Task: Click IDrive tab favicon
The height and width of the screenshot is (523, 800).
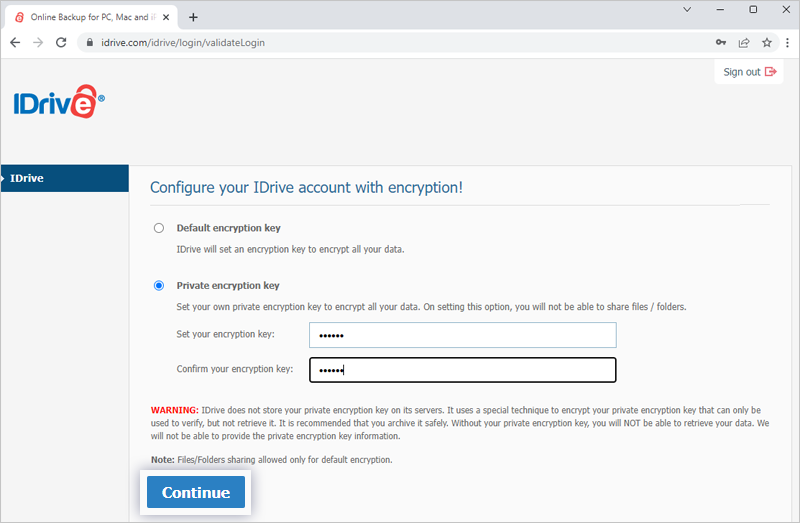Action: [x=19, y=17]
